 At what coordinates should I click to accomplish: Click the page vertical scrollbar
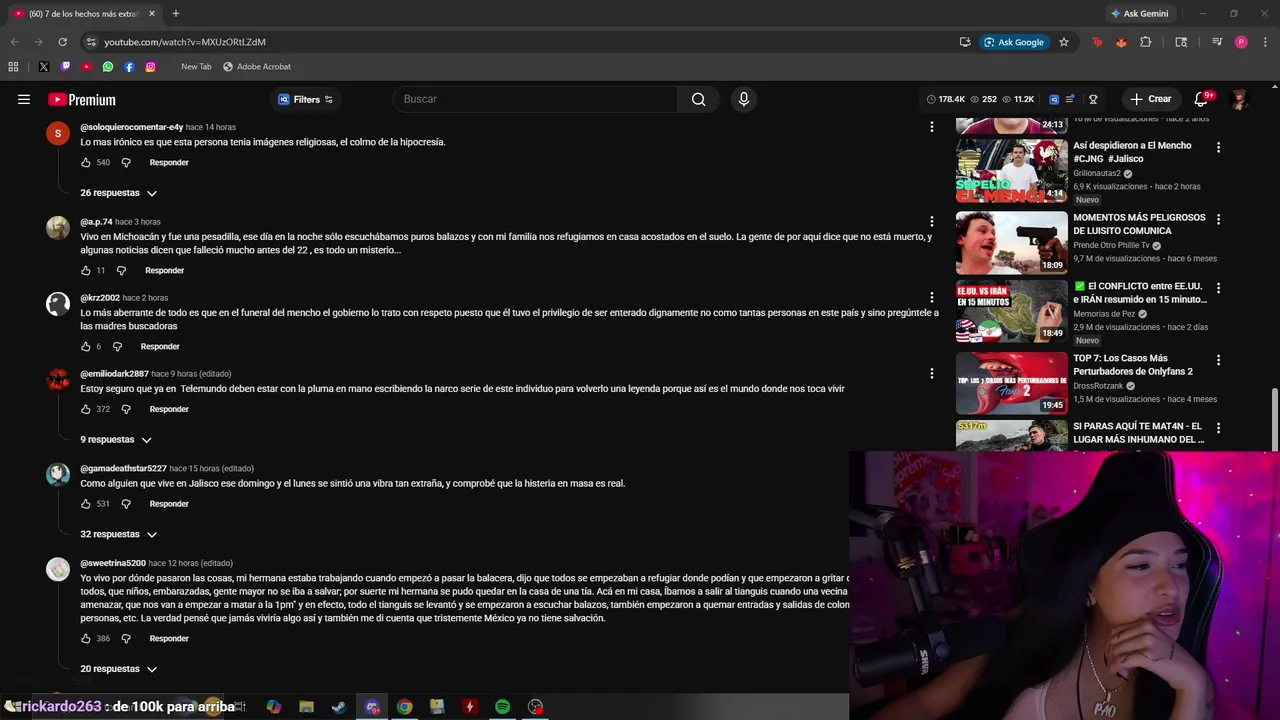(1274, 420)
